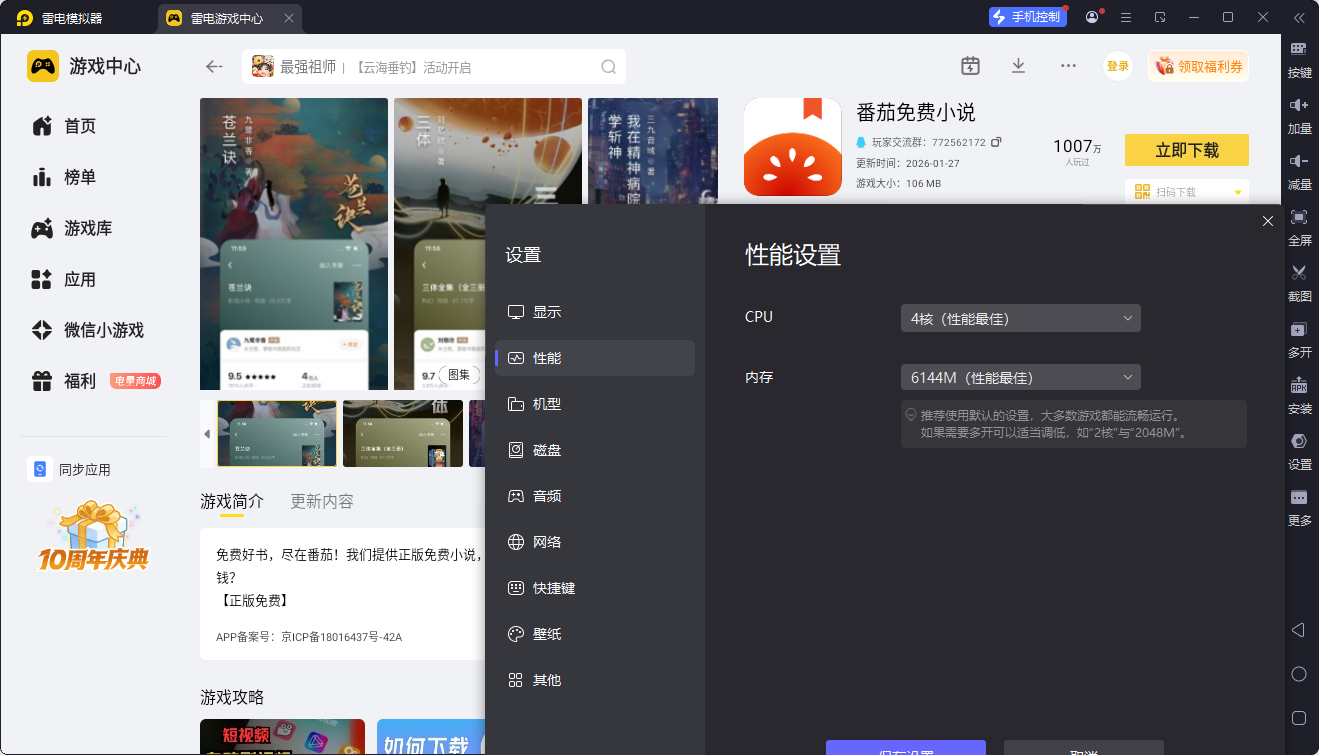
Task: Open the multi-instance (多开) tool
Action: click(1299, 329)
